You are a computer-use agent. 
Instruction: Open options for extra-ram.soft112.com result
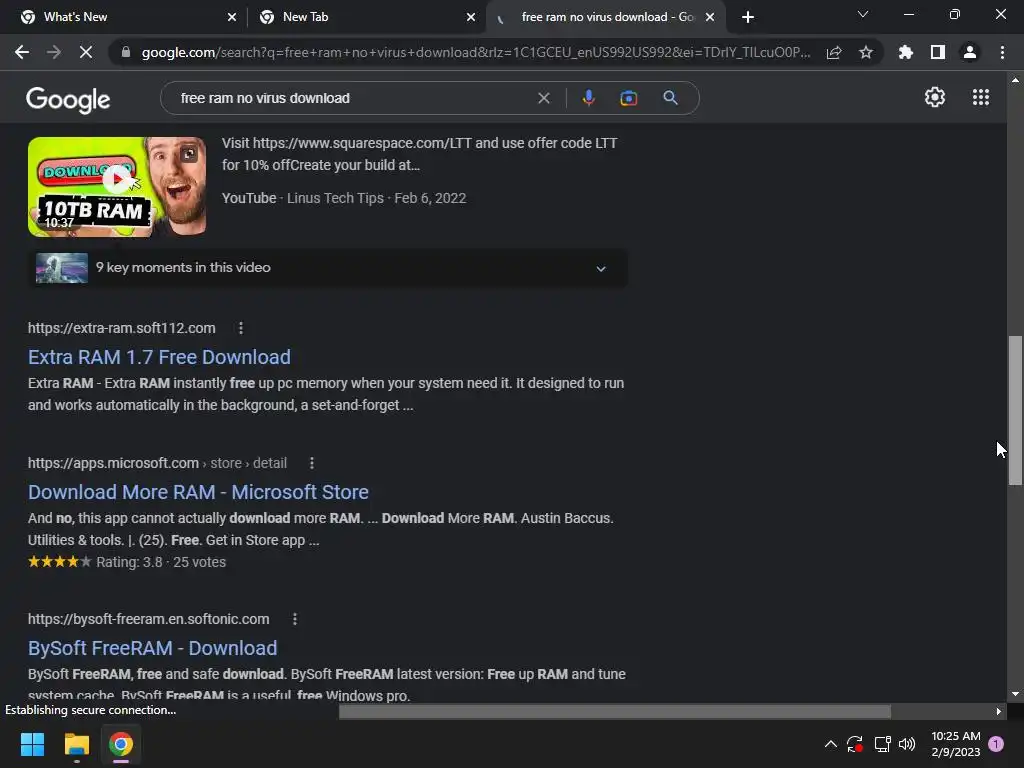[241, 328]
